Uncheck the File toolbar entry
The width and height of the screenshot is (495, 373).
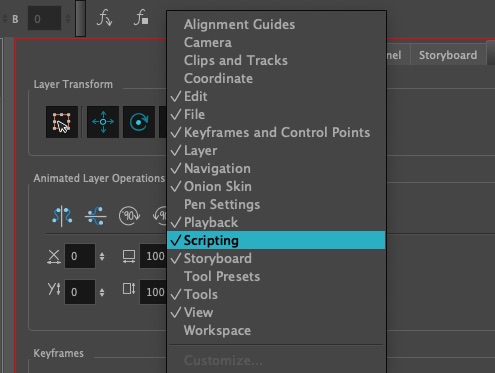click(x=276, y=114)
